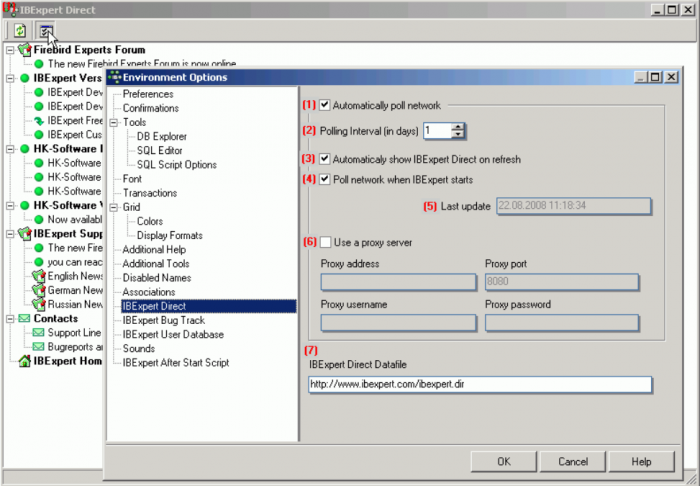Click the OK button
The height and width of the screenshot is (486, 700).
(x=504, y=461)
